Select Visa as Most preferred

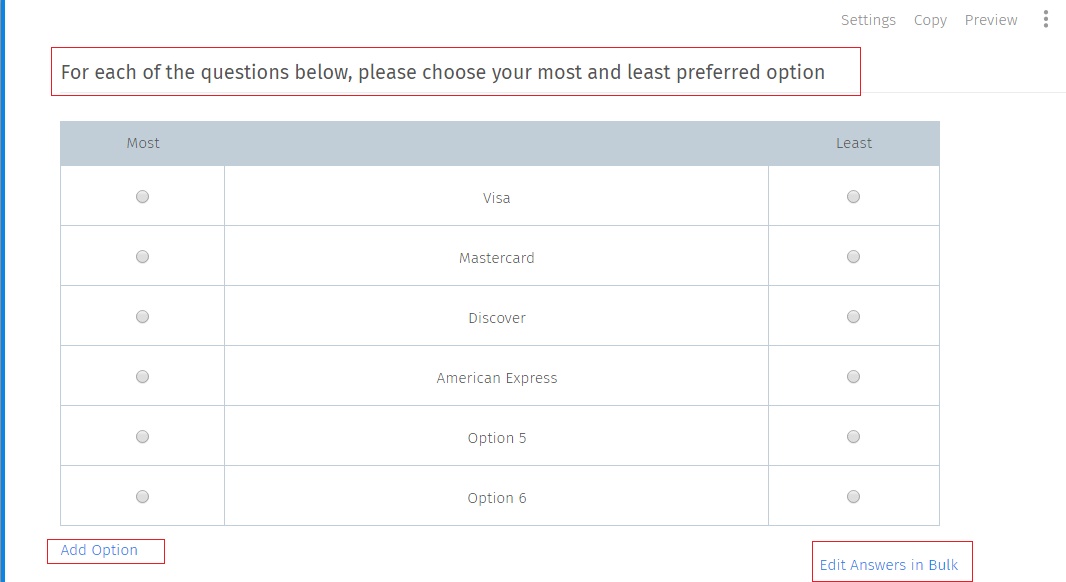coord(142,196)
